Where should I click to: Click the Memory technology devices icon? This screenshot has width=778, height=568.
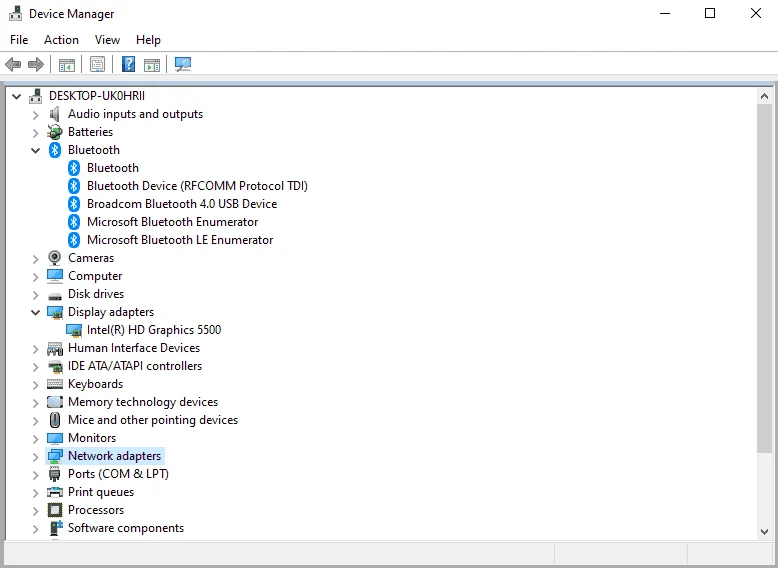pos(55,402)
